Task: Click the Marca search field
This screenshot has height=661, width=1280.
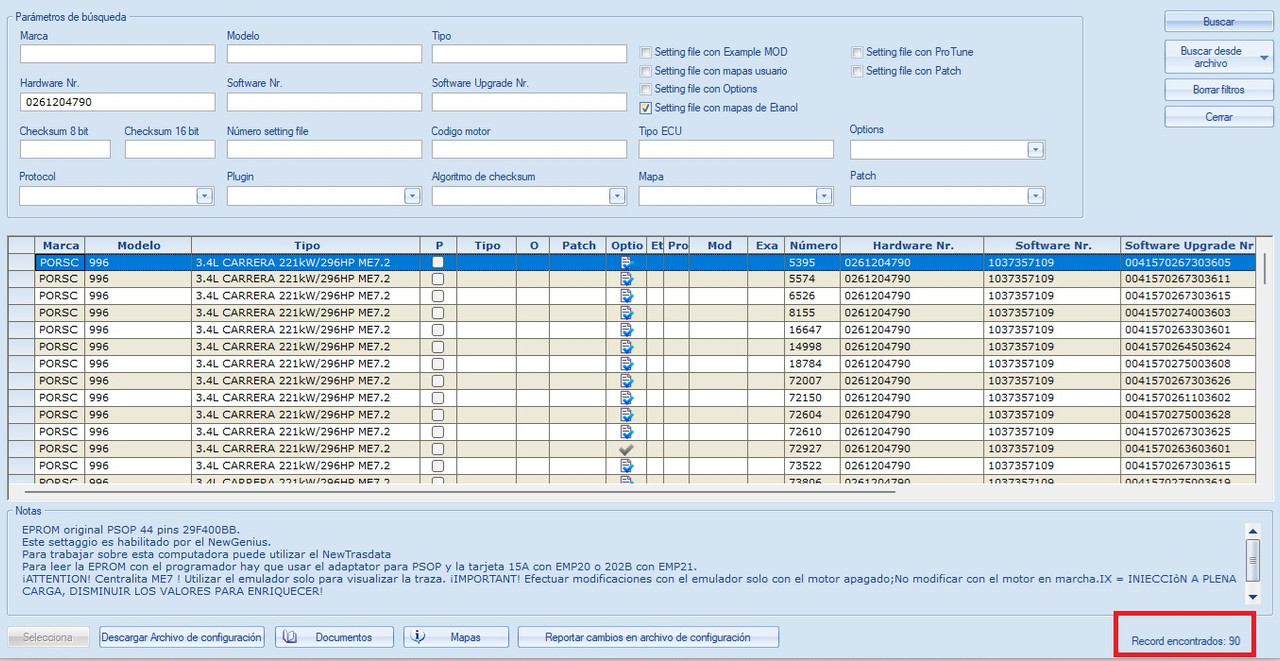Action: tap(117, 54)
